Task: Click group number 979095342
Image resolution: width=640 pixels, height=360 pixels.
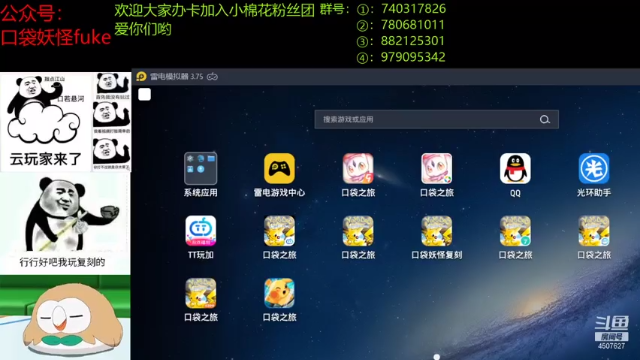Action: [413, 57]
